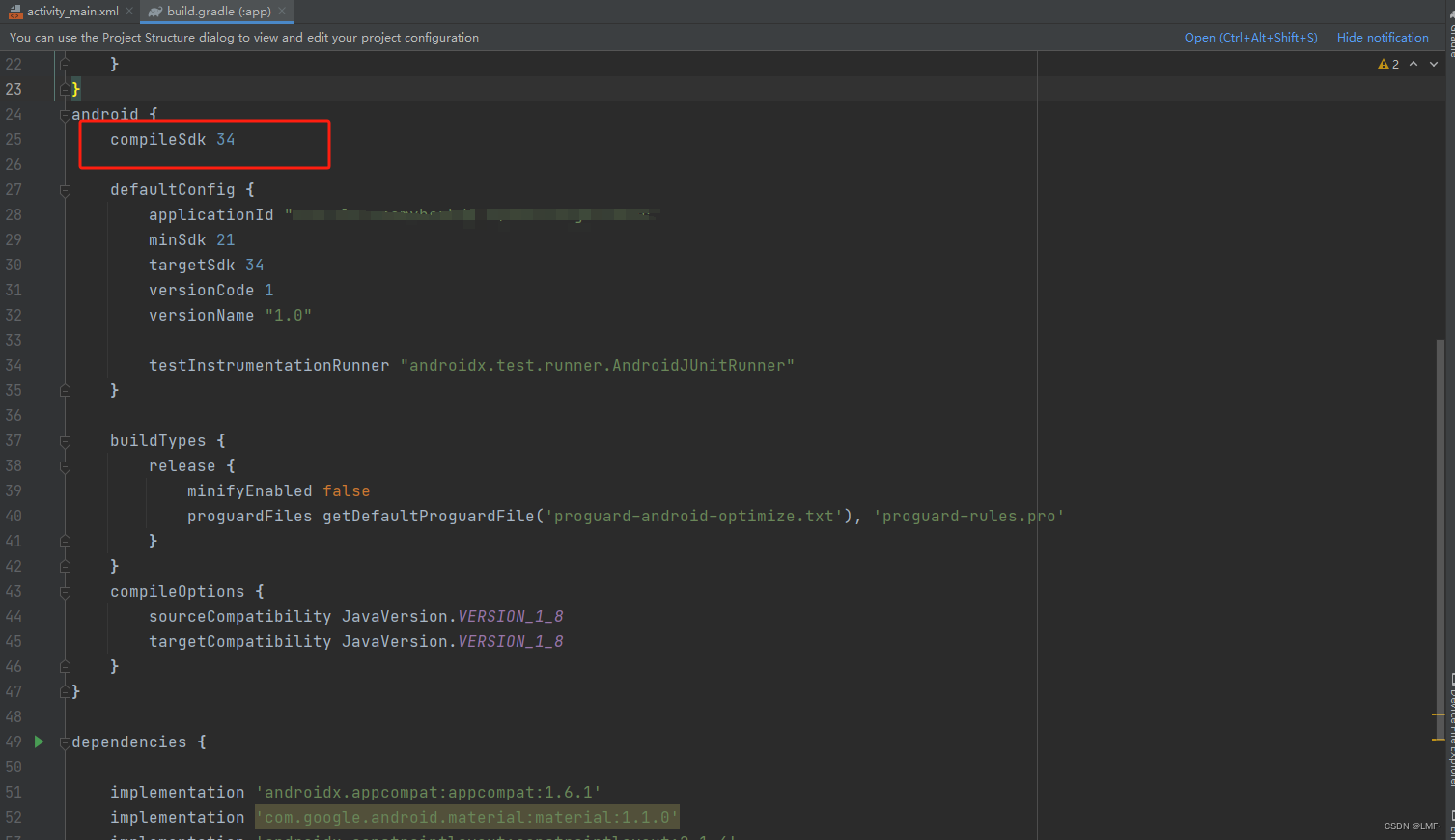Place caret on compileSdk 34
Screen dimensions: 1455x840
173,140
